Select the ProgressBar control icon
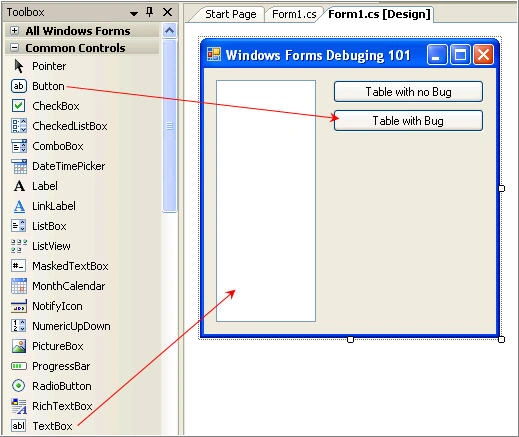Image resolution: width=519 pixels, height=437 pixels. tap(19, 366)
